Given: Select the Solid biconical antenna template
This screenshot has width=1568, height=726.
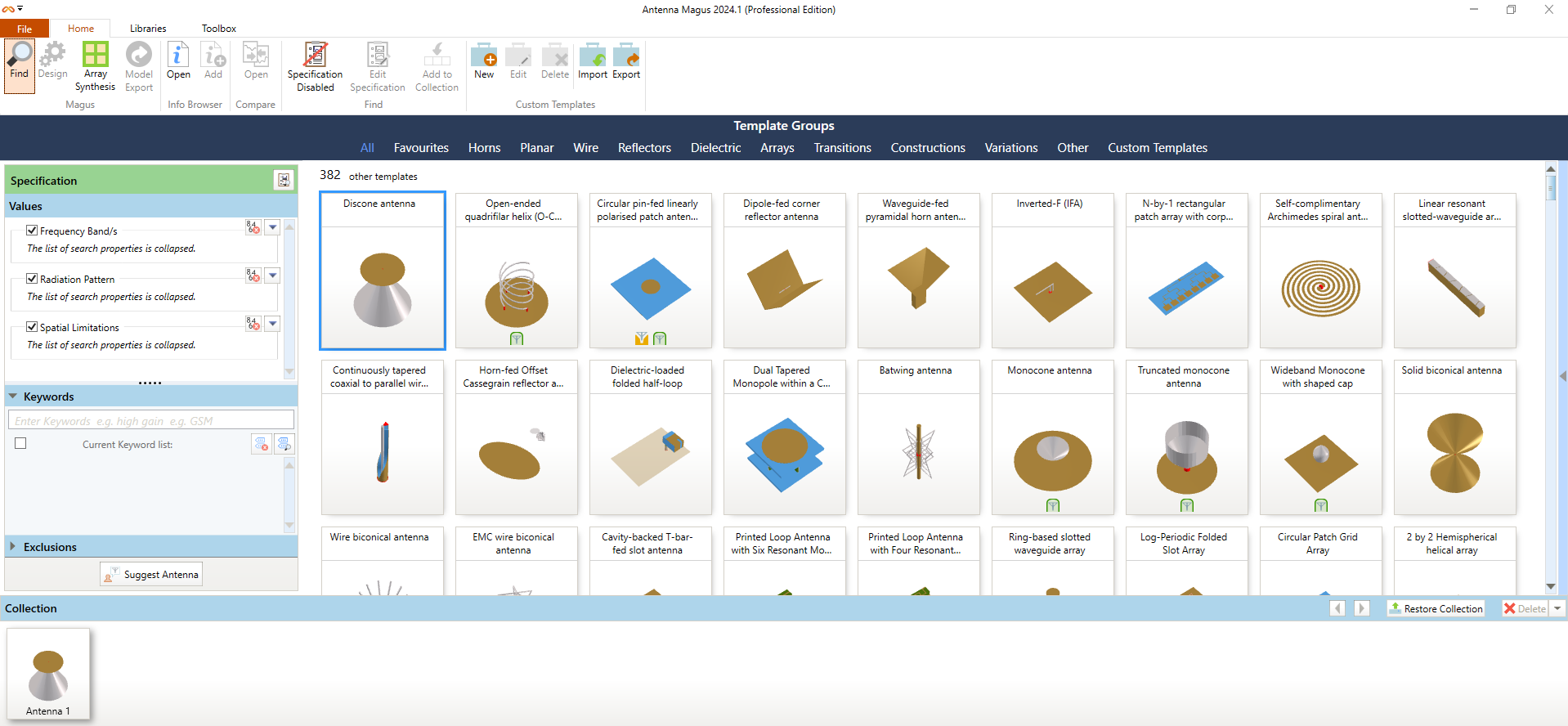Looking at the screenshot, I should 1455,437.
